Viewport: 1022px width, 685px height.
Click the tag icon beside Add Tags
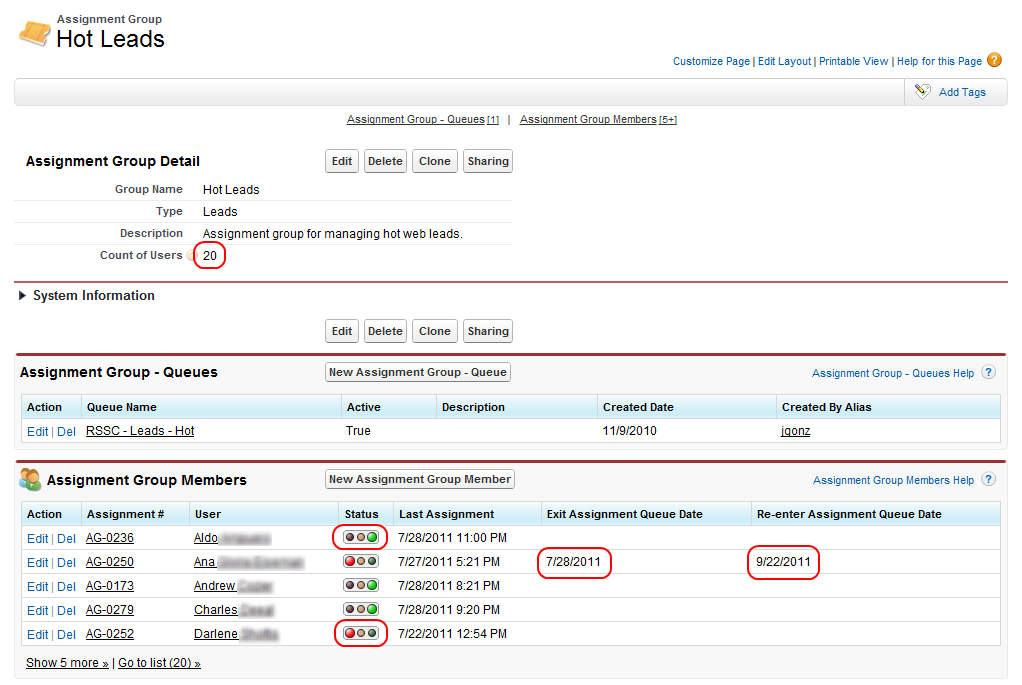point(922,91)
